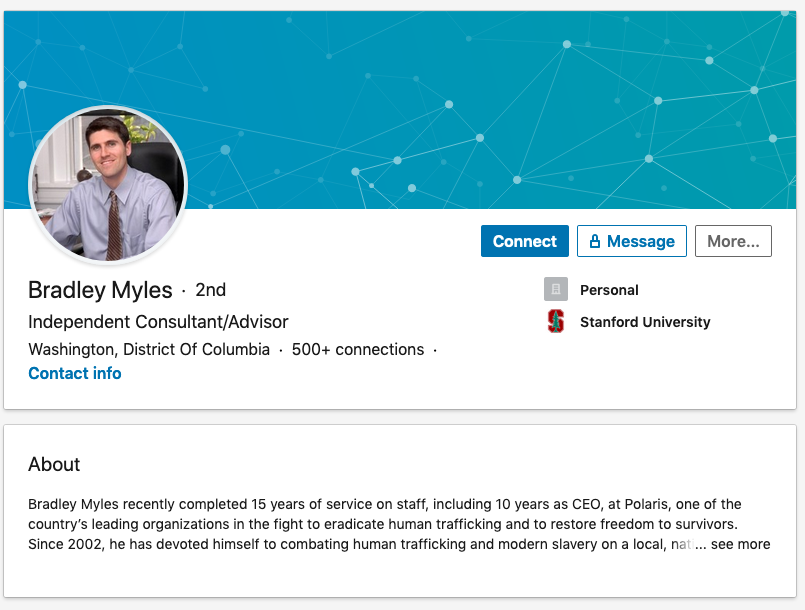Image resolution: width=805 pixels, height=610 pixels.
Task: Open the More... options menu
Action: (733, 241)
